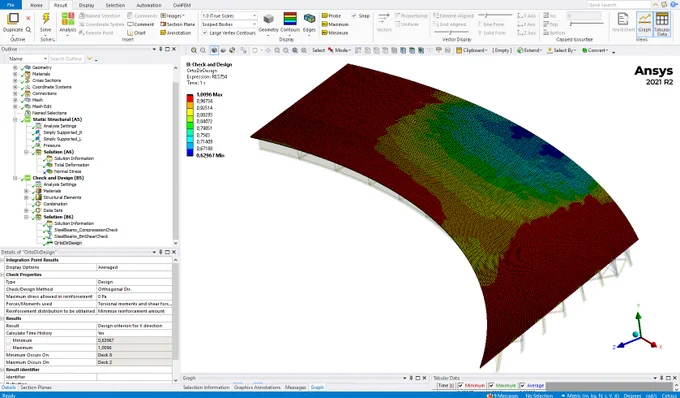Switch to the Selection ribbon tab
680x398 pixels.
[x=115, y=5]
